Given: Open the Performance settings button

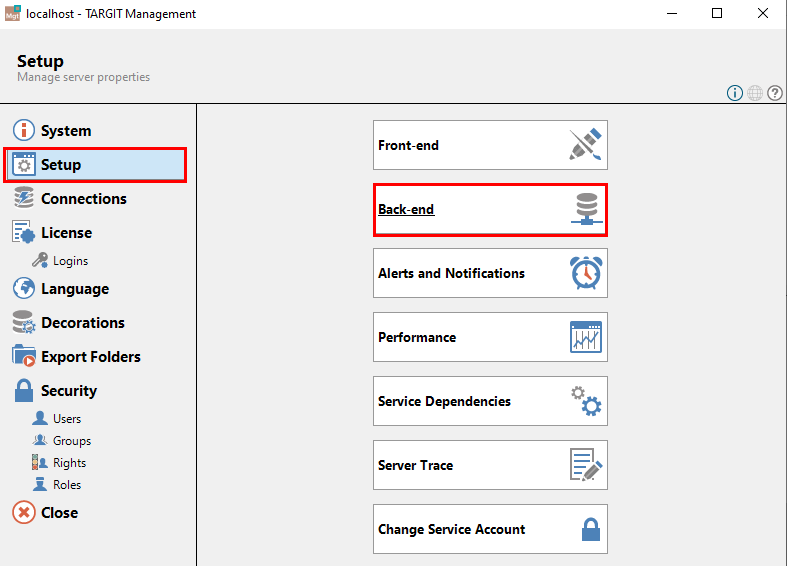Looking at the screenshot, I should 490,337.
